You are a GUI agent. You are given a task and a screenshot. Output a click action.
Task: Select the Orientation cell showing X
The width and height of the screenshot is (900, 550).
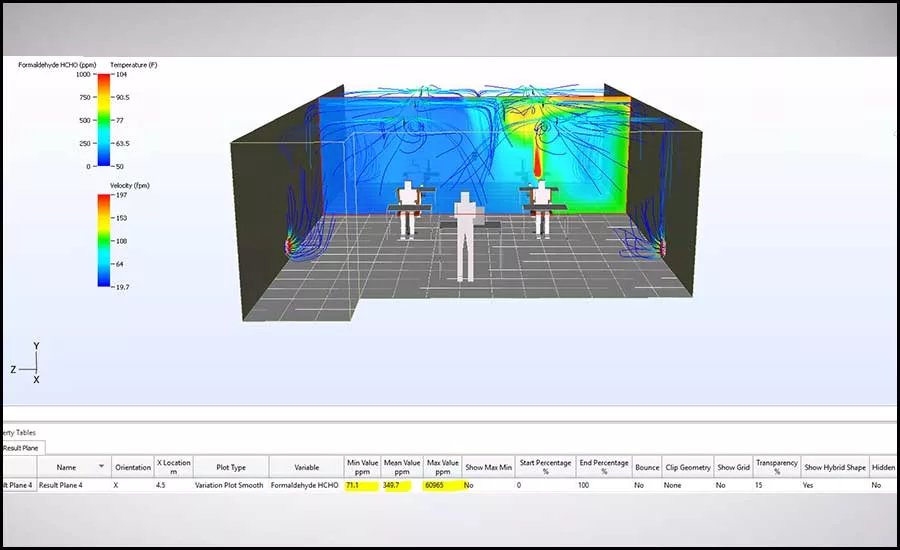tap(133, 485)
